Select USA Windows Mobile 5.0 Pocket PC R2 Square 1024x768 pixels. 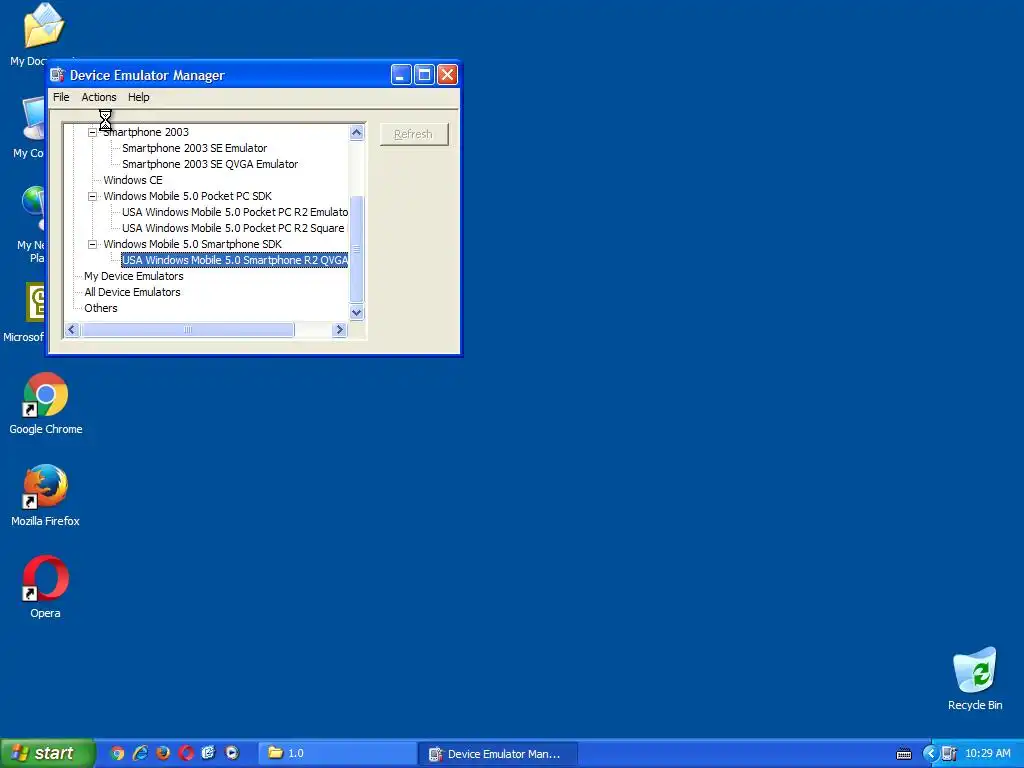(x=233, y=228)
